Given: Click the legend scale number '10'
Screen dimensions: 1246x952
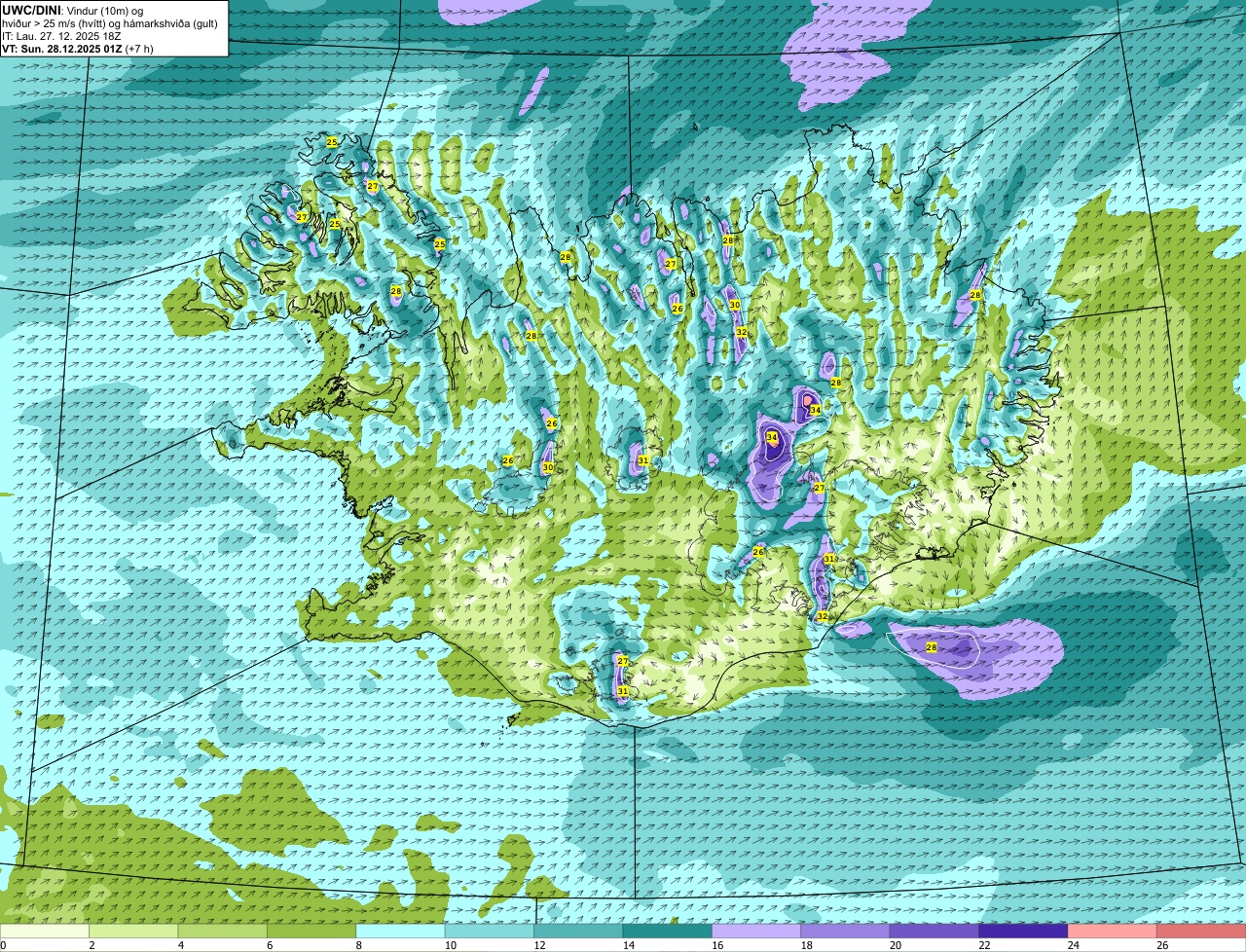Looking at the screenshot, I should coord(450,945).
